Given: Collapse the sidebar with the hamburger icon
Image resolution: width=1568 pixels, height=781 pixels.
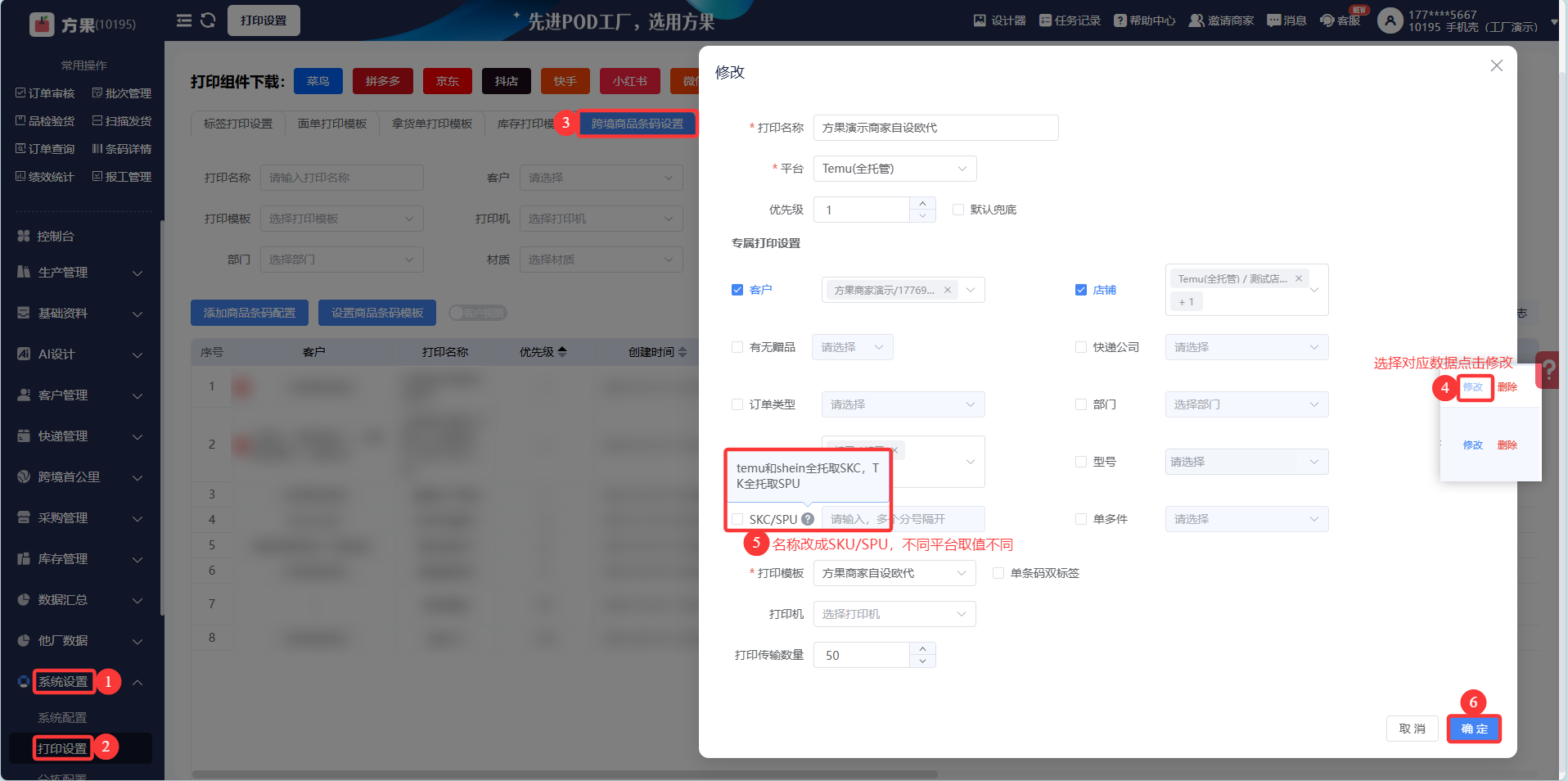Looking at the screenshot, I should (x=184, y=20).
